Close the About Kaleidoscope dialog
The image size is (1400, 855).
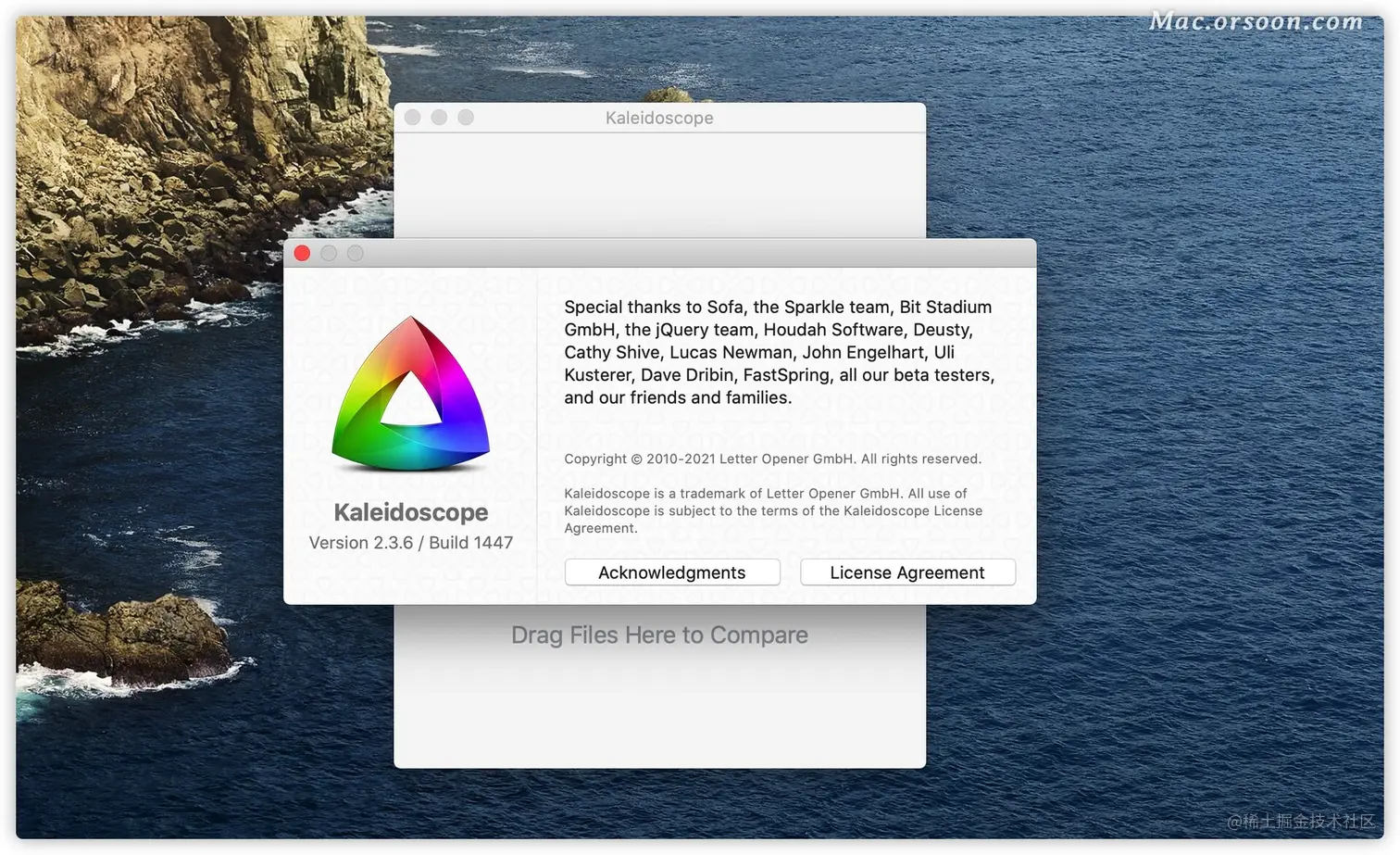click(x=302, y=253)
